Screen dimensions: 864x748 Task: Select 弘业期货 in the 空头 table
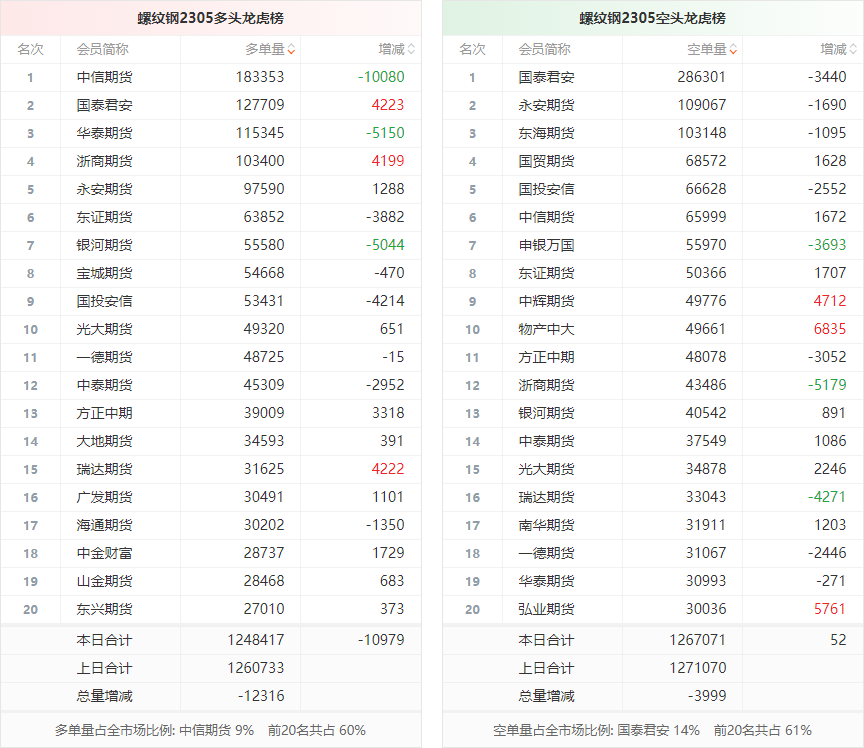pyautogui.click(x=546, y=609)
